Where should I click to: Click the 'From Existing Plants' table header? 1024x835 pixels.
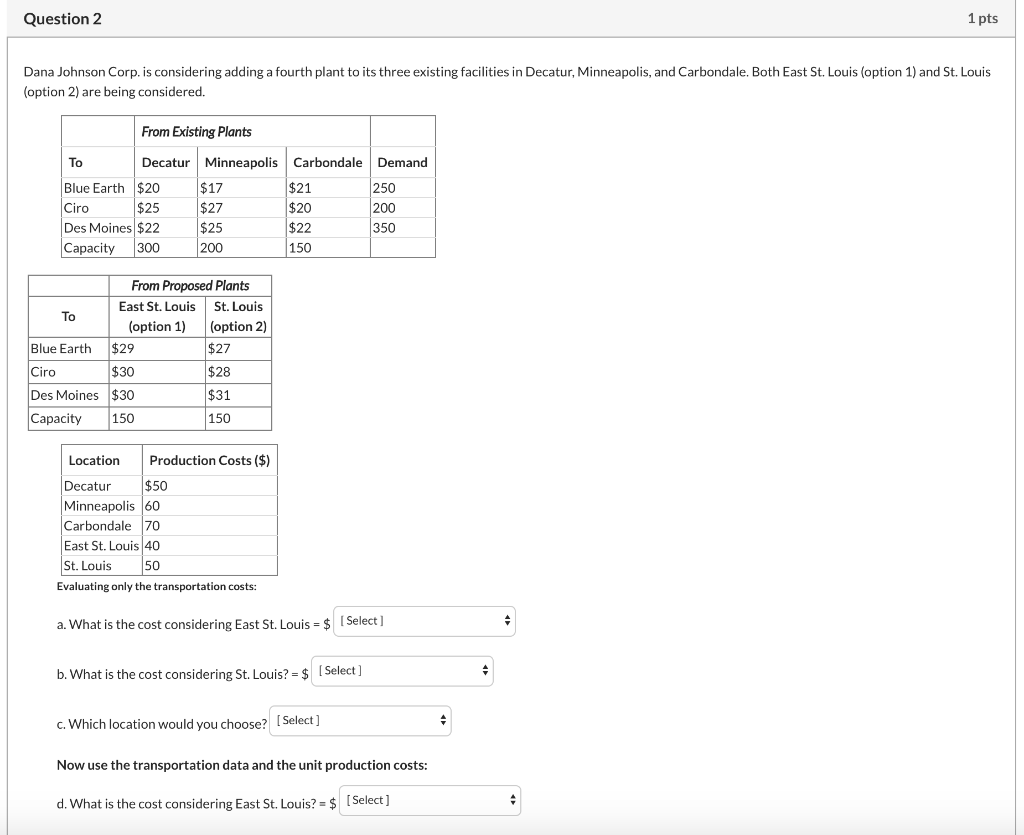coord(197,132)
